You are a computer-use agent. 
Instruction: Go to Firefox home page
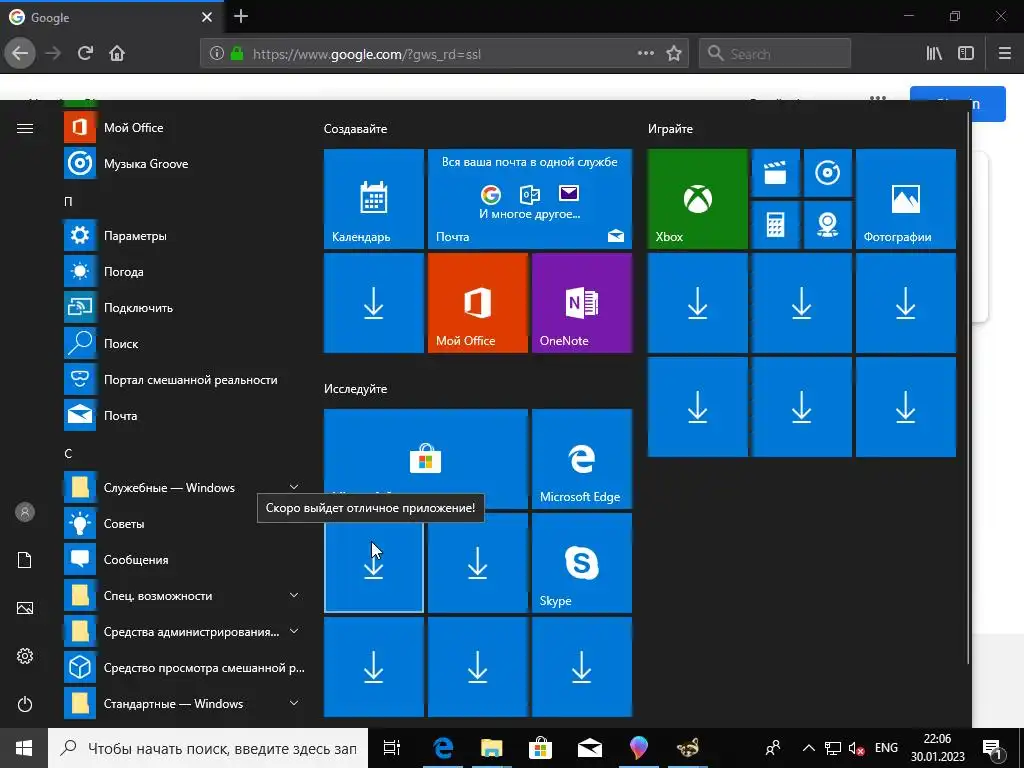click(x=117, y=54)
